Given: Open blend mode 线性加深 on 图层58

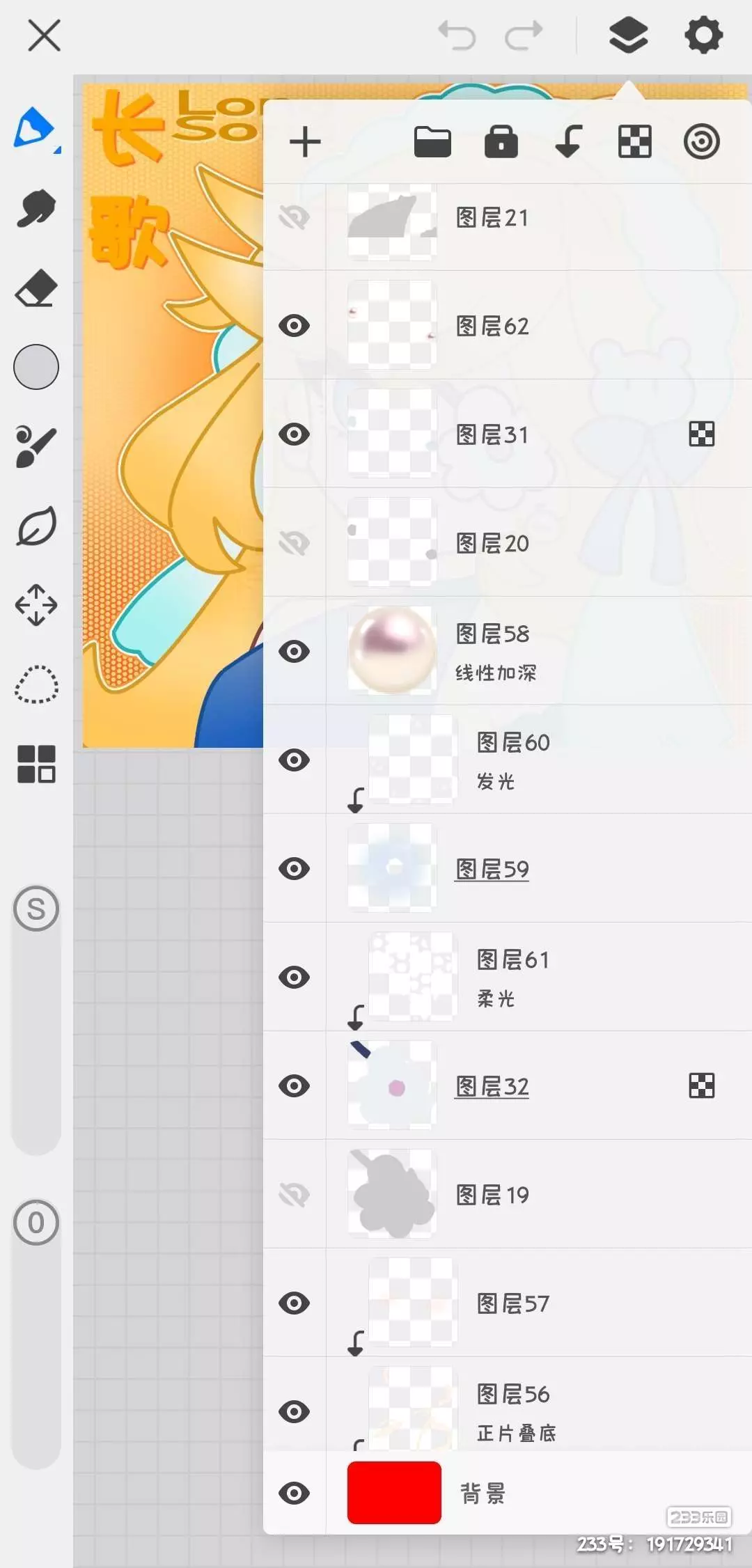Looking at the screenshot, I should pyautogui.click(x=496, y=673).
